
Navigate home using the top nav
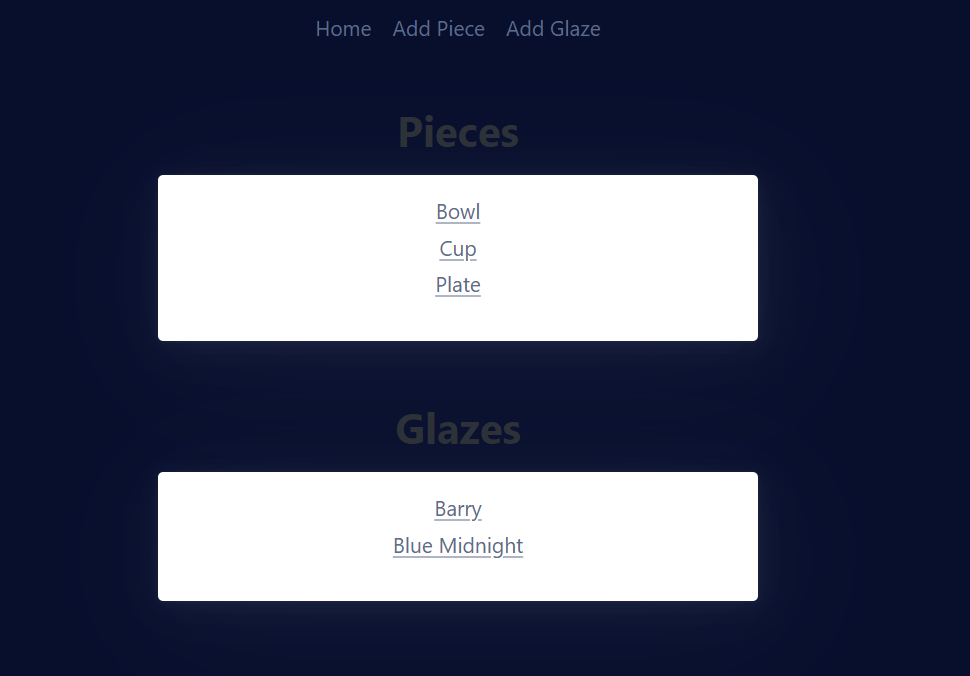pyautogui.click(x=343, y=29)
